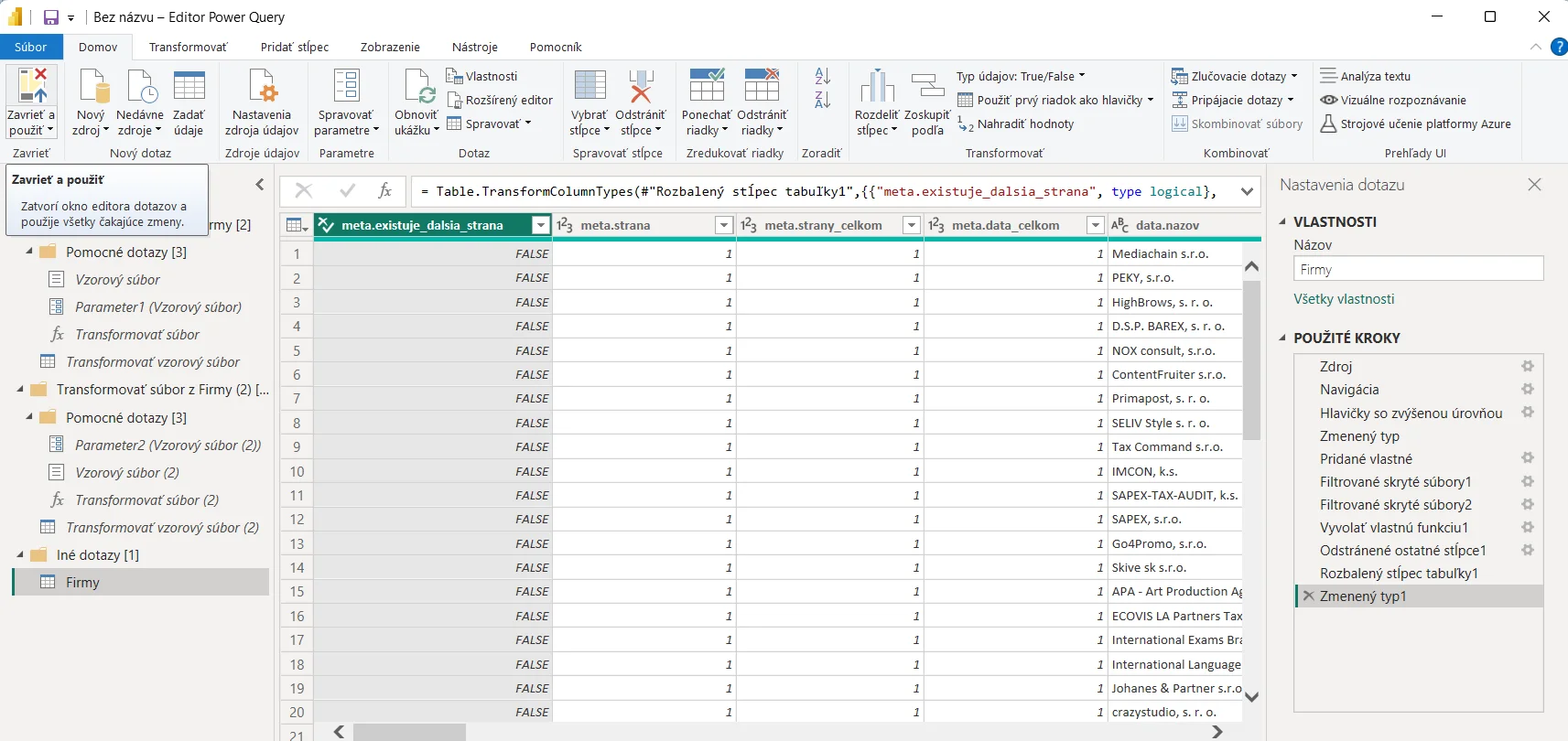Click the Zavrieť a použiť icon

[x=32, y=87]
